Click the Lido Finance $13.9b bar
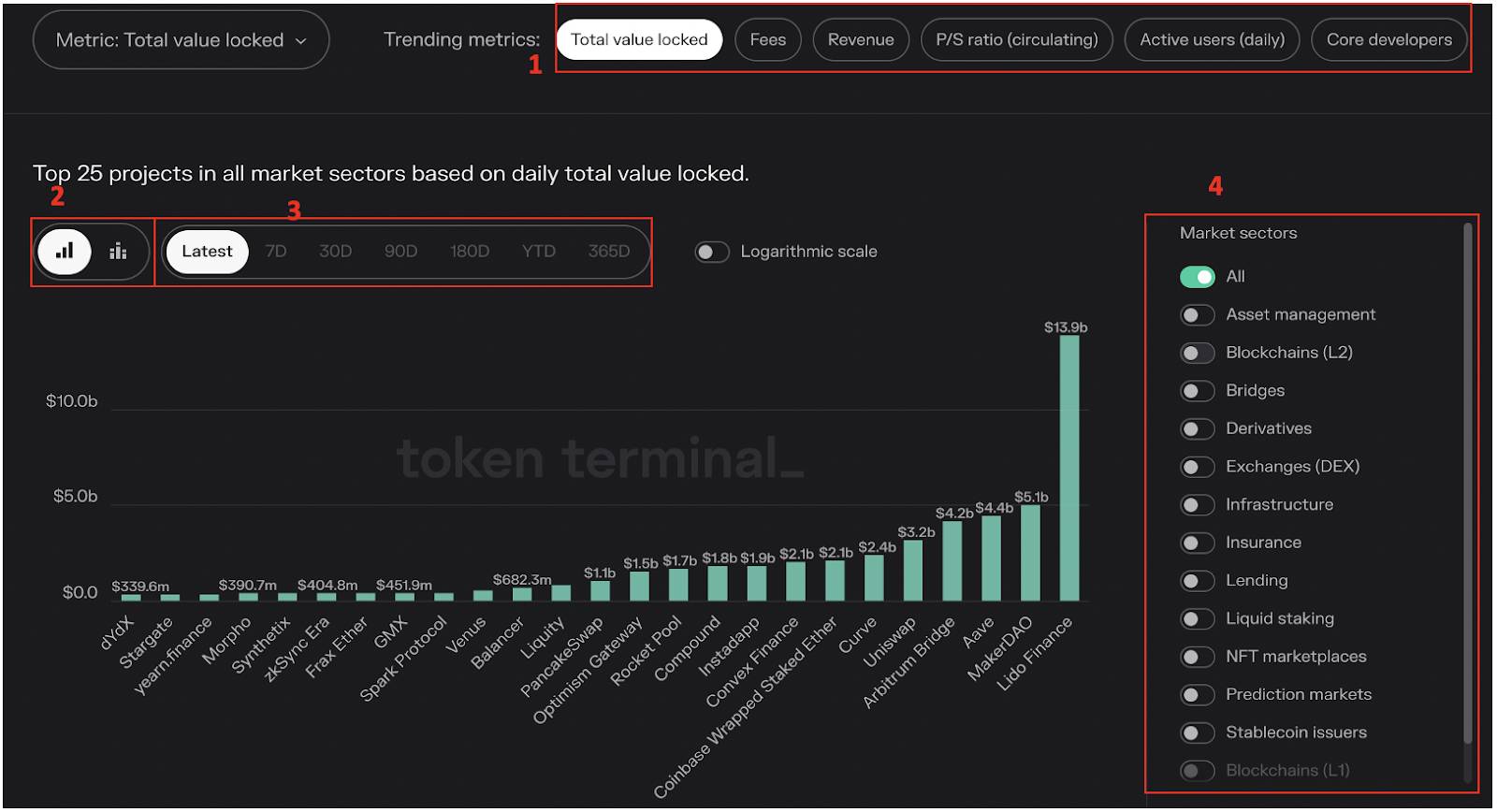Image resolution: width=1497 pixels, height=812 pixels. point(1069,468)
